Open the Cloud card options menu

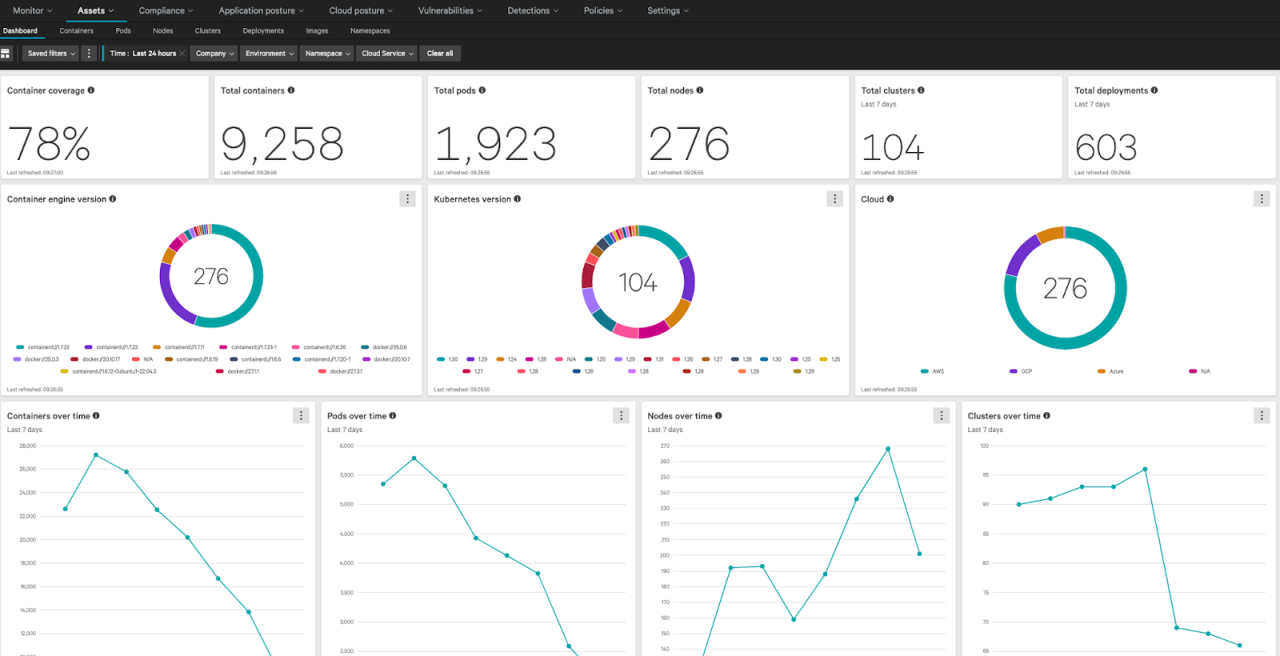(x=1262, y=199)
